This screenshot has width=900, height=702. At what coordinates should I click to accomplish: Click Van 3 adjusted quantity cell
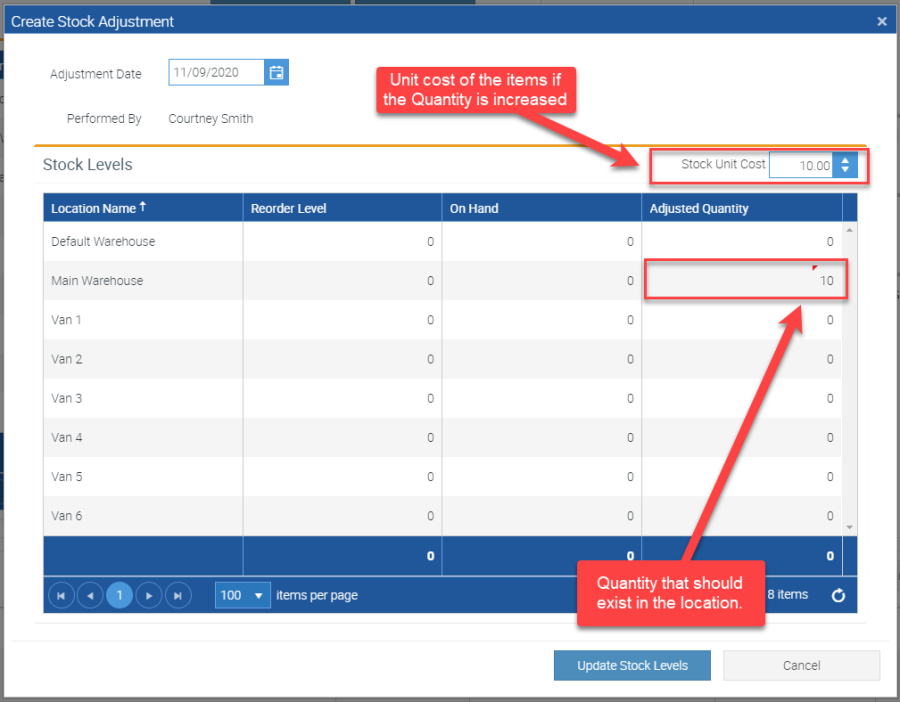(x=742, y=398)
